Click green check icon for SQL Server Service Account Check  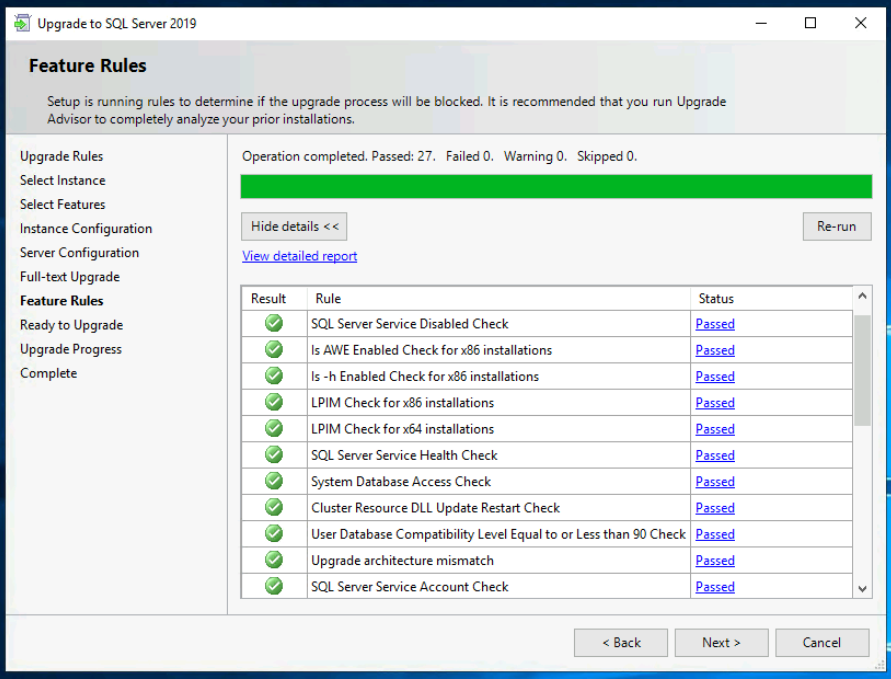click(x=274, y=586)
